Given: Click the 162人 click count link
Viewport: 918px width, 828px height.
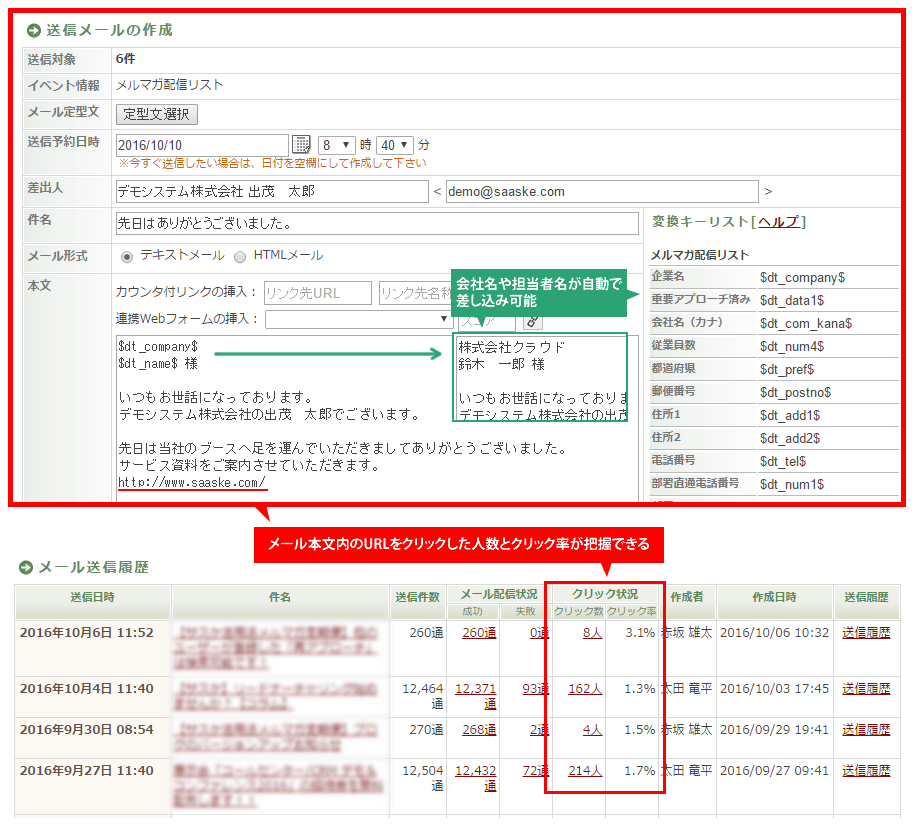Looking at the screenshot, I should [x=584, y=688].
